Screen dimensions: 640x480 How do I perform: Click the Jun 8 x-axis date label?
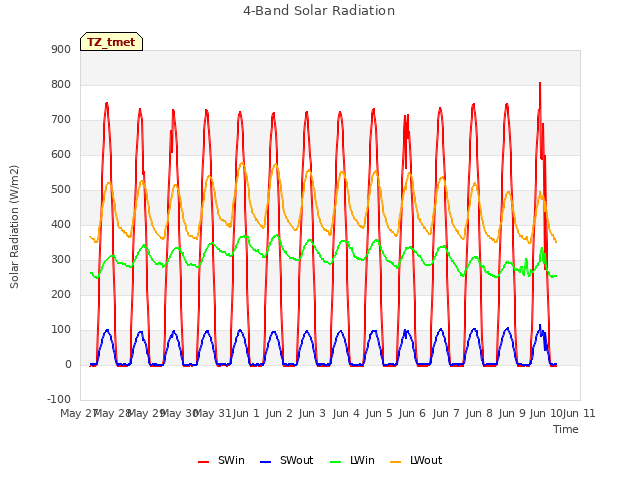tap(479, 413)
